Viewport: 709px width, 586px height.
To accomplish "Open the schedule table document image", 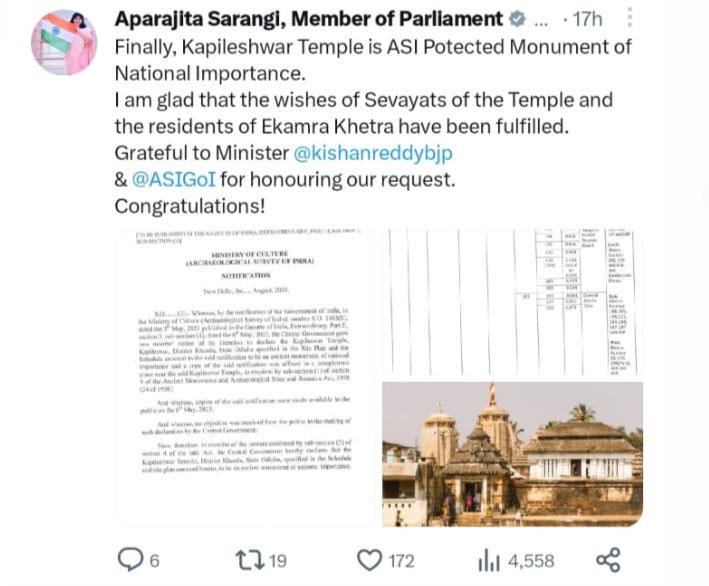I will tap(512, 301).
